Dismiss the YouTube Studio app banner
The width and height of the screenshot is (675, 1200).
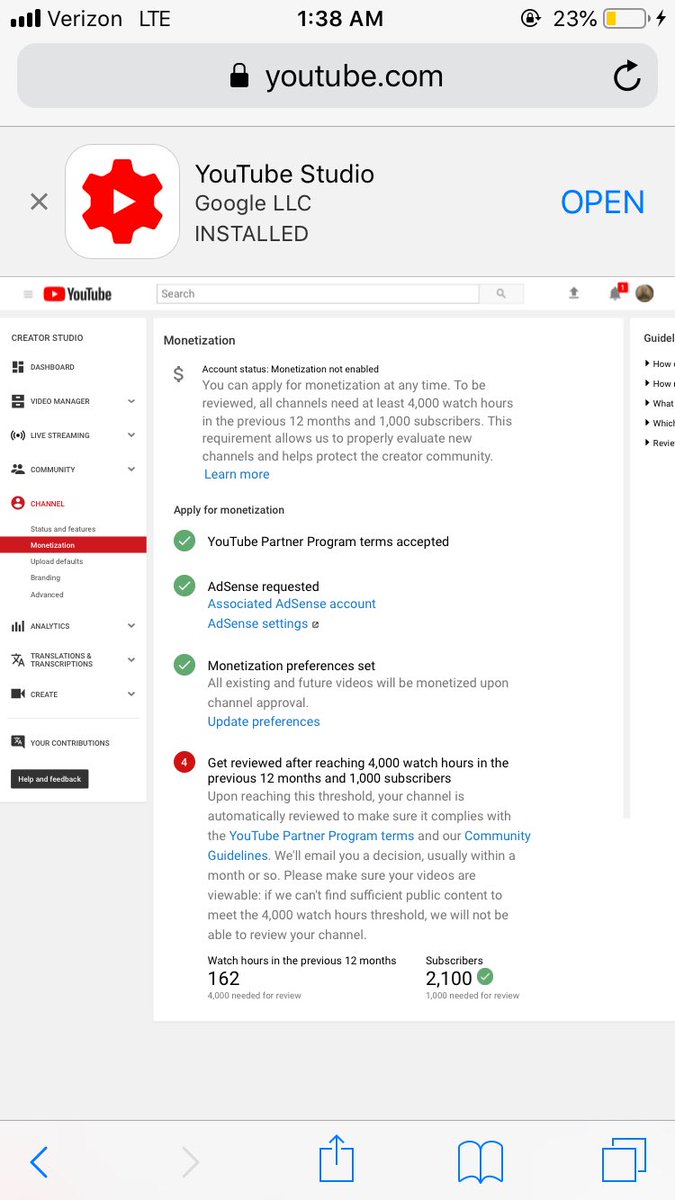tap(39, 202)
